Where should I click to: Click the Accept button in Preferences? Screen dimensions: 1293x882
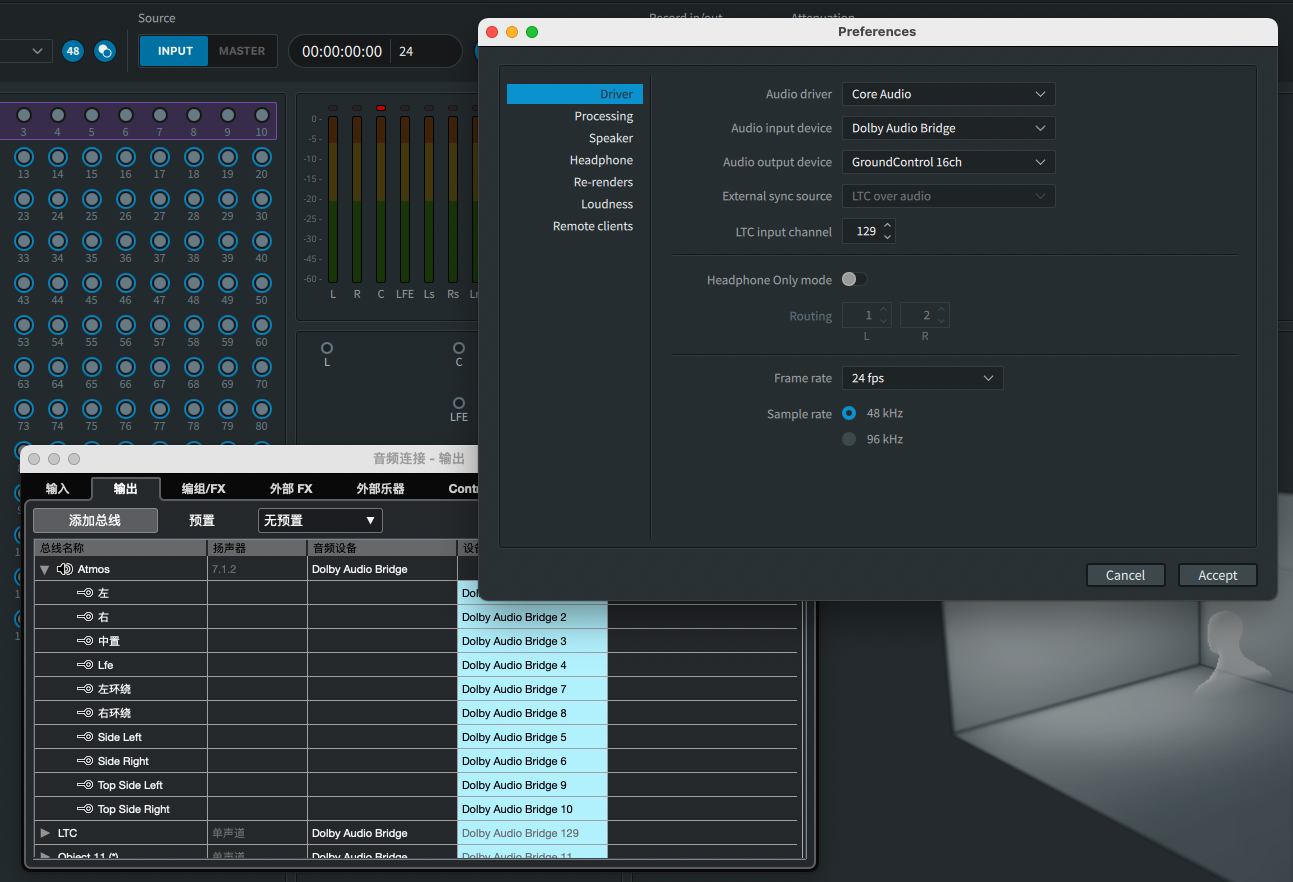1217,575
